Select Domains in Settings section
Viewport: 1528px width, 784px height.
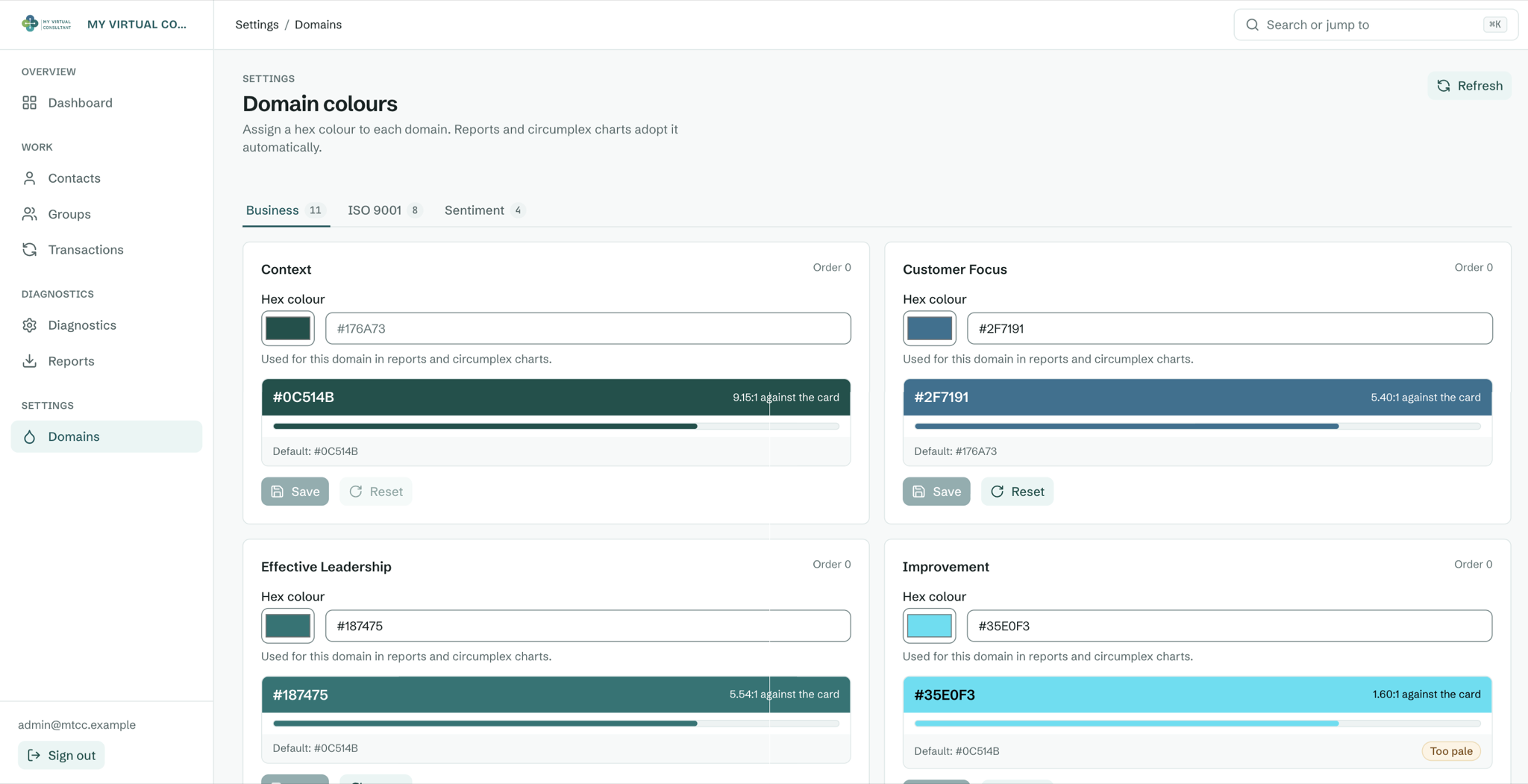click(x=107, y=436)
